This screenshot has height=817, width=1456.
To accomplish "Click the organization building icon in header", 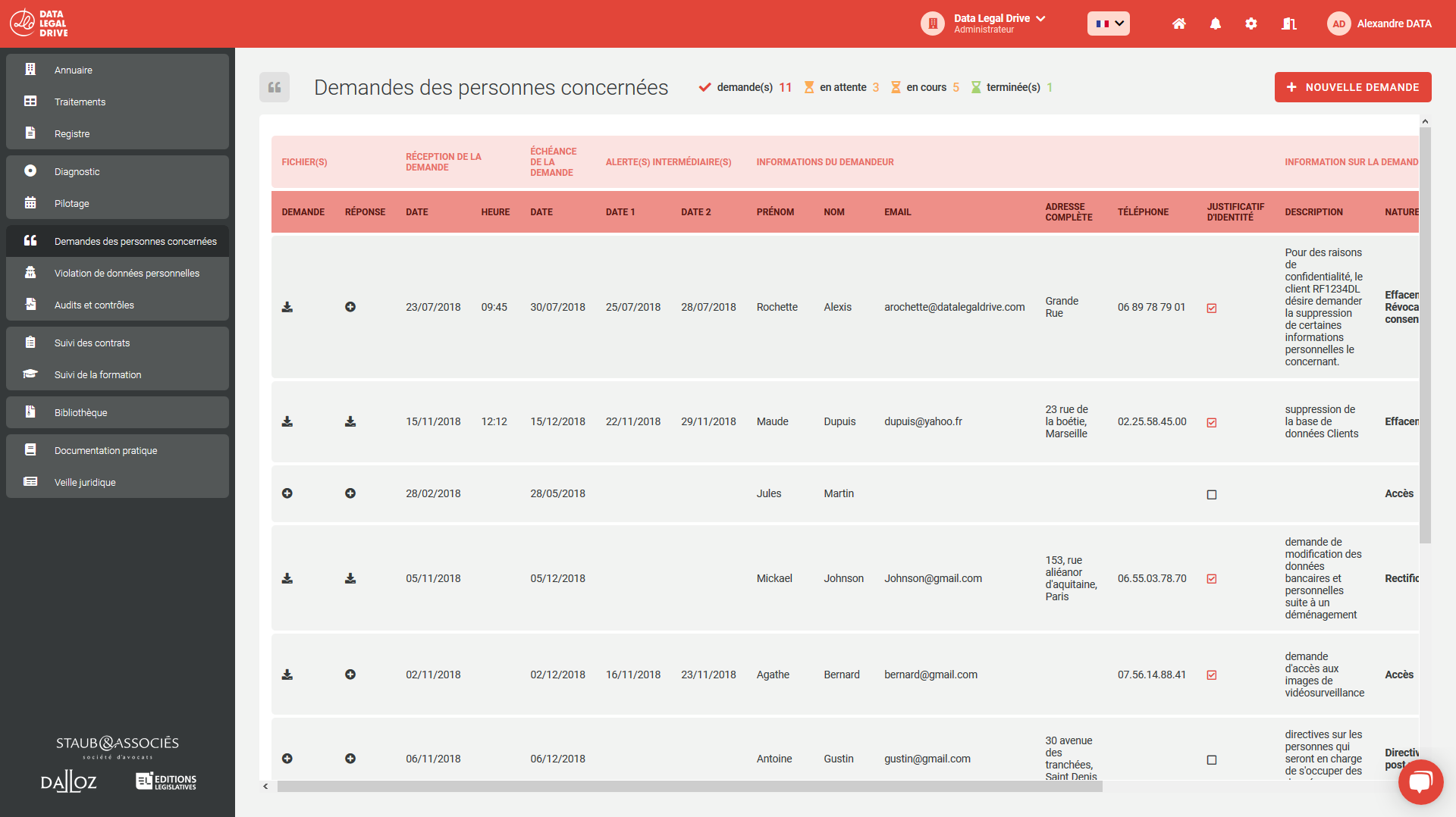I will coord(933,23).
